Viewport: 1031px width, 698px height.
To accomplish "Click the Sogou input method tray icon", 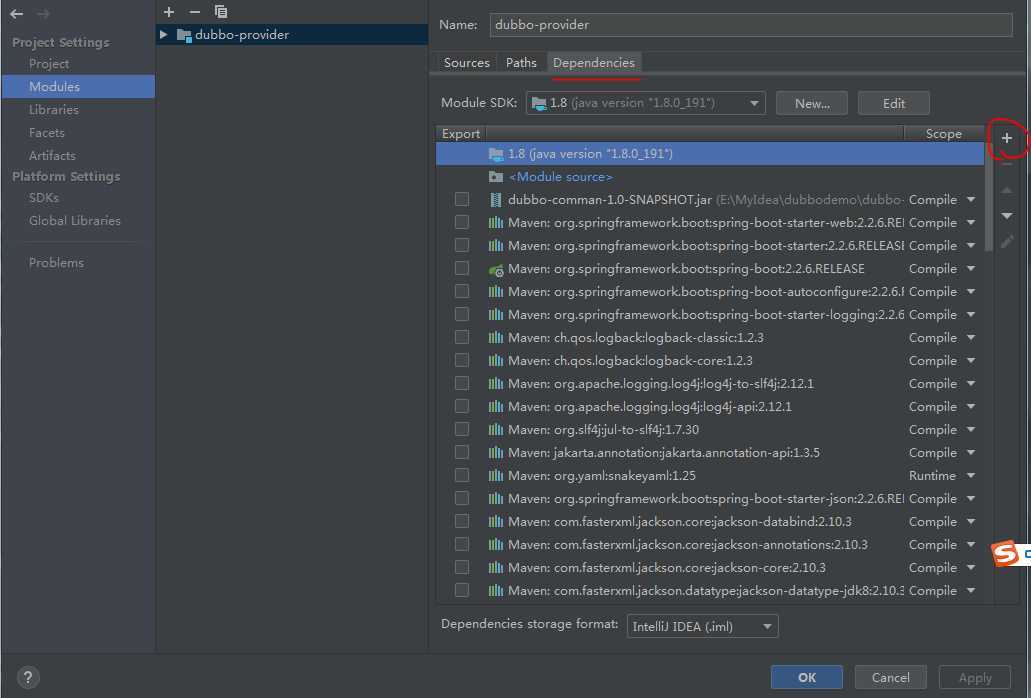I will click(x=1005, y=553).
